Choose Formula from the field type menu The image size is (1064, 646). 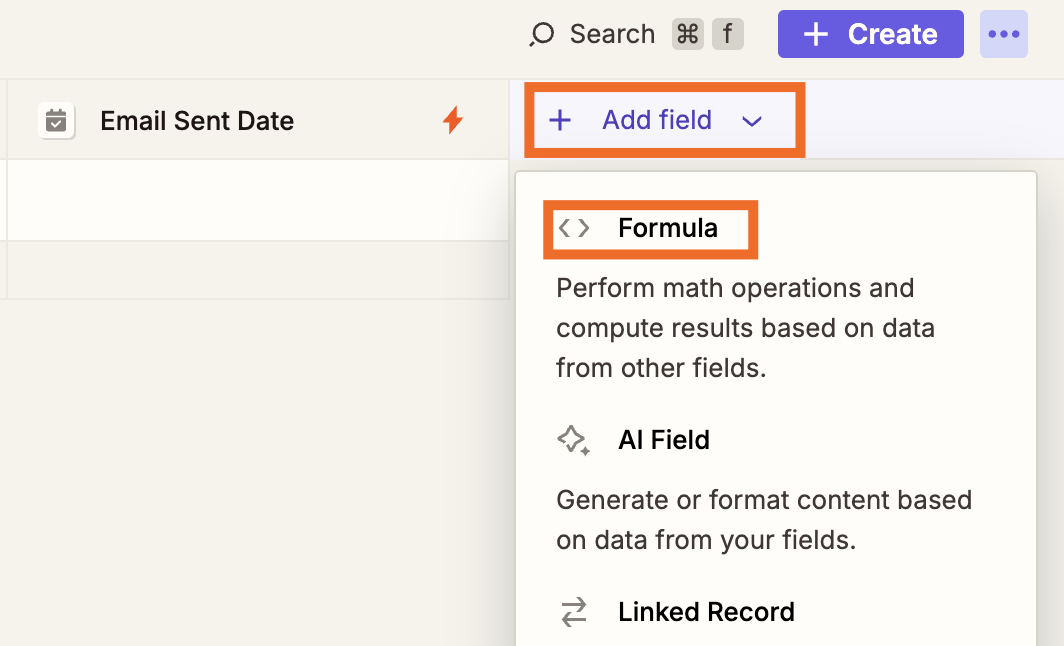pyautogui.click(x=668, y=228)
